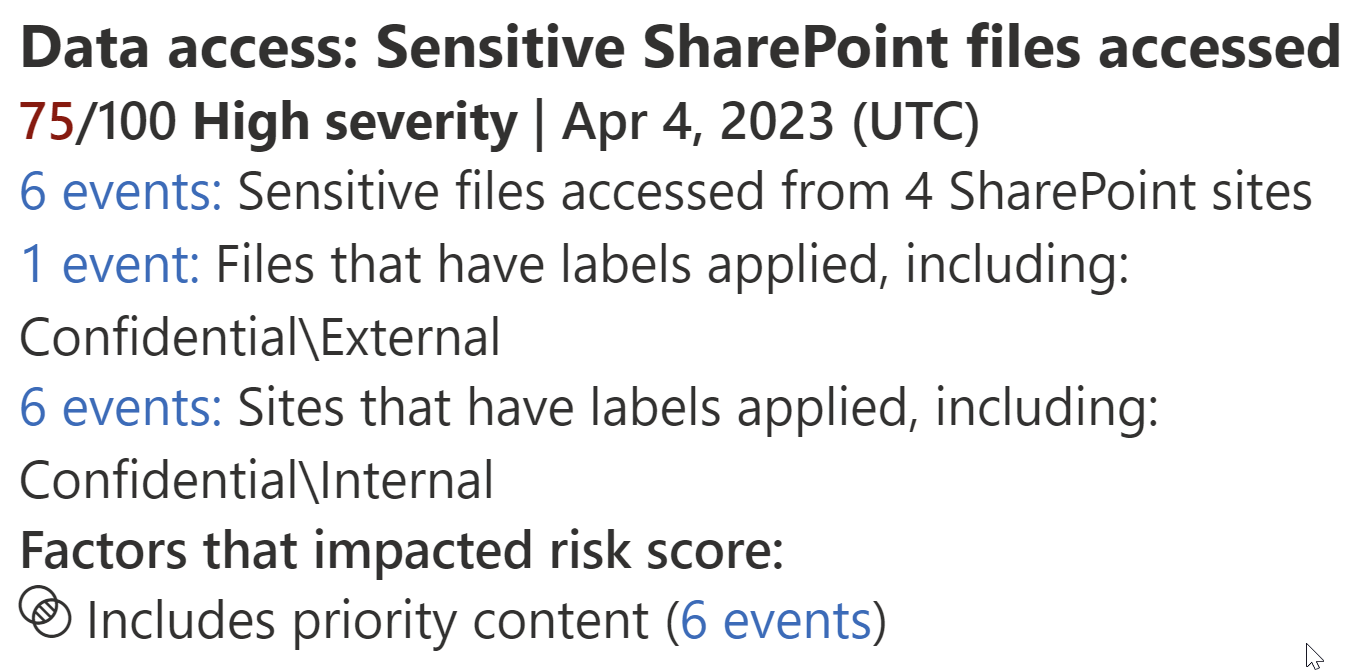
Task: Click the date "Apr 4, 2023"
Action: 698,122
